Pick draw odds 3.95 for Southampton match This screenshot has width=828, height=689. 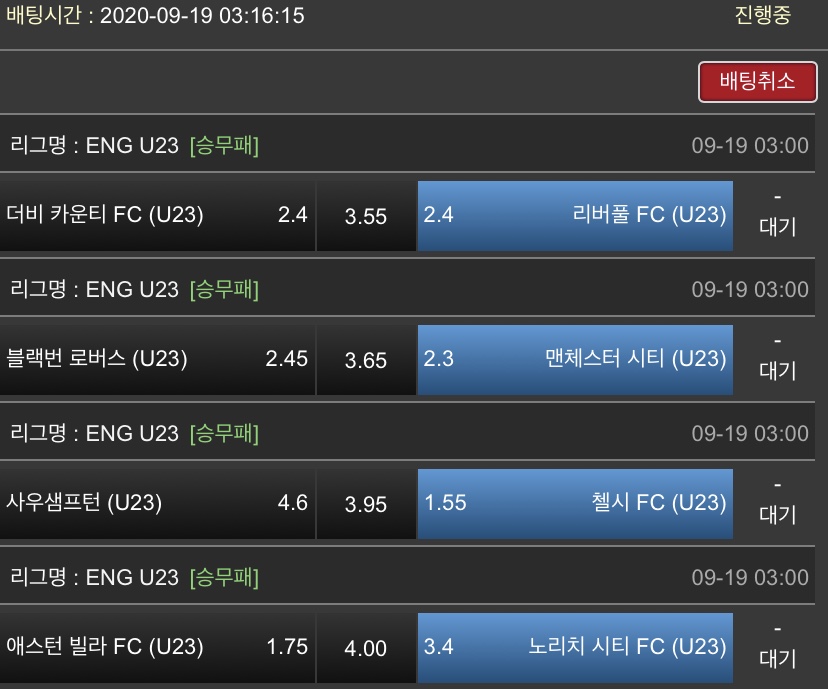[x=366, y=504]
